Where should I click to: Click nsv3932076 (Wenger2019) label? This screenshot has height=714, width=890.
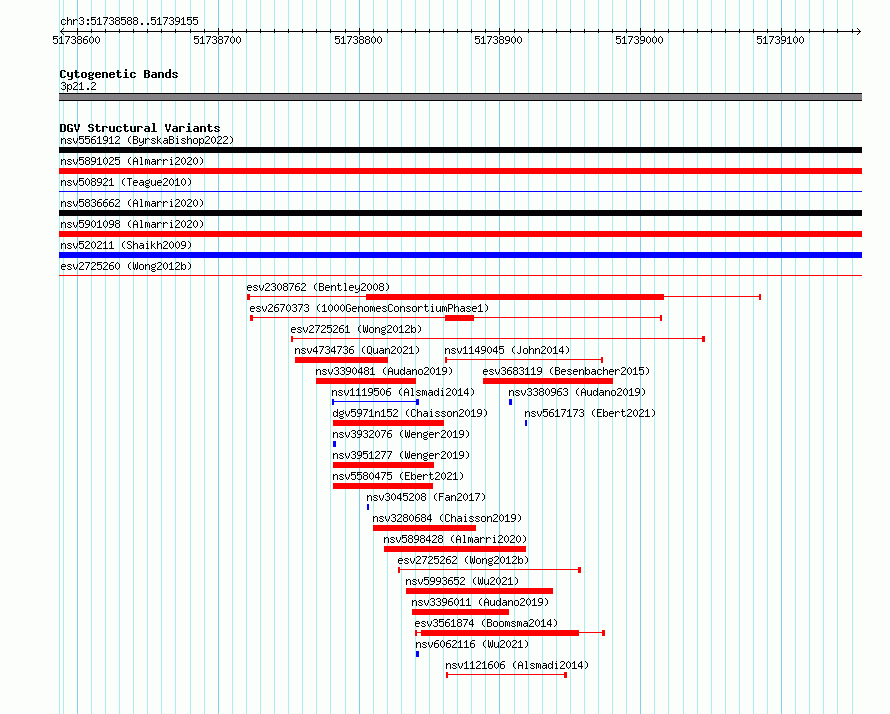point(401,434)
